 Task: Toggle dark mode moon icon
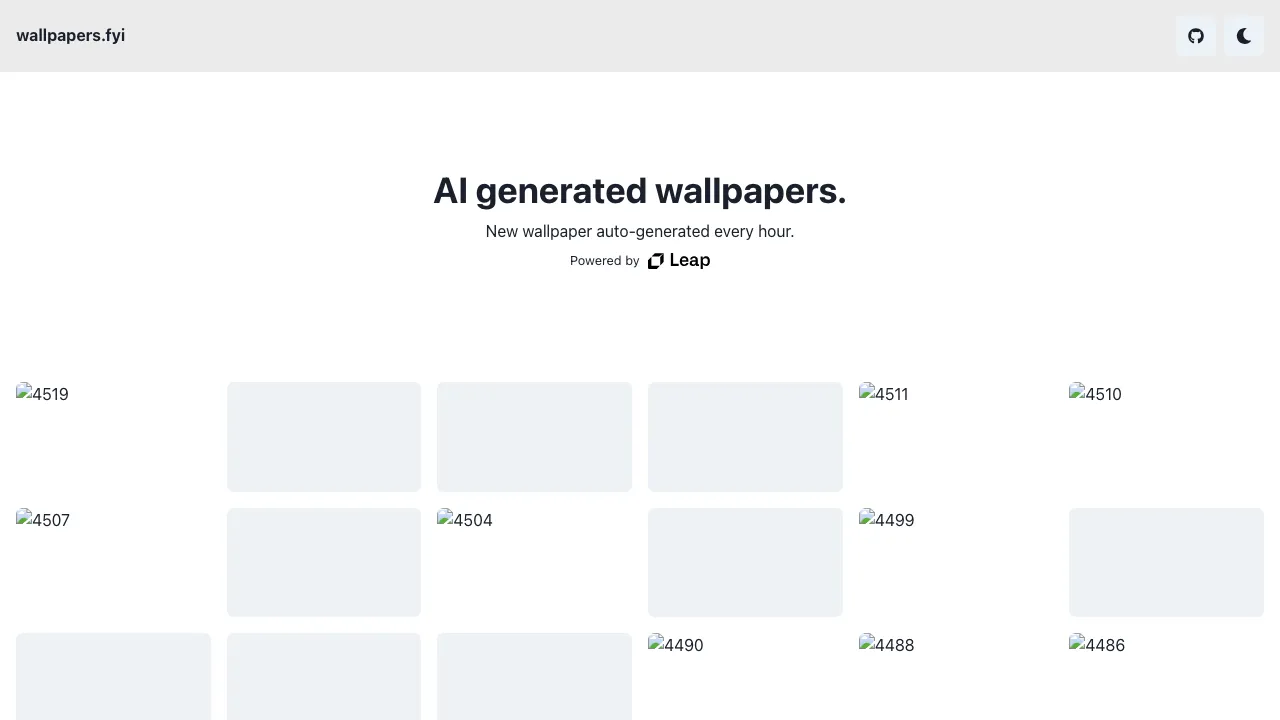click(1244, 36)
